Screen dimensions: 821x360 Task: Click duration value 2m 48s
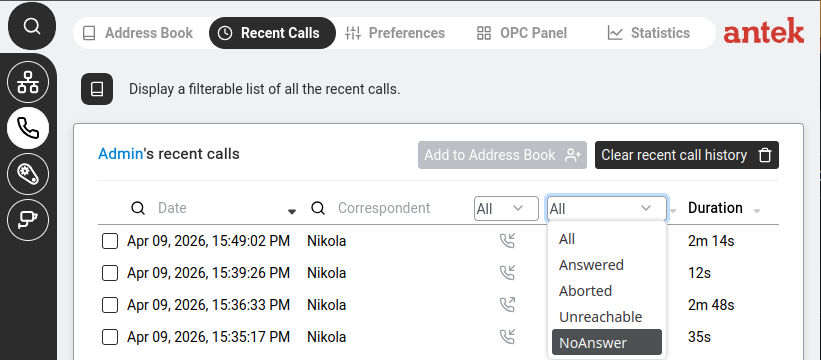[x=711, y=305]
